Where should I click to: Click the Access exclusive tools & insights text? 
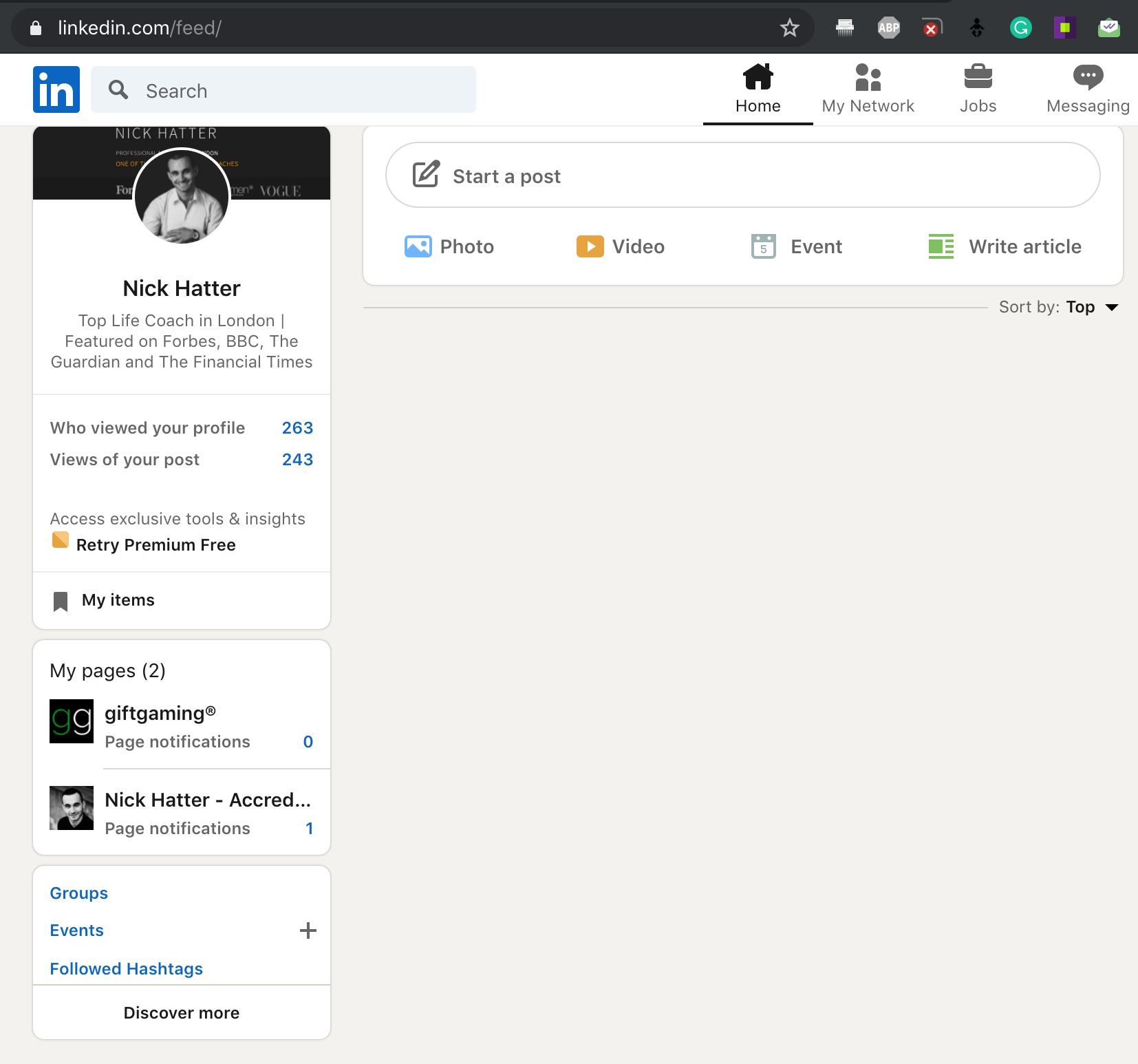pos(178,519)
